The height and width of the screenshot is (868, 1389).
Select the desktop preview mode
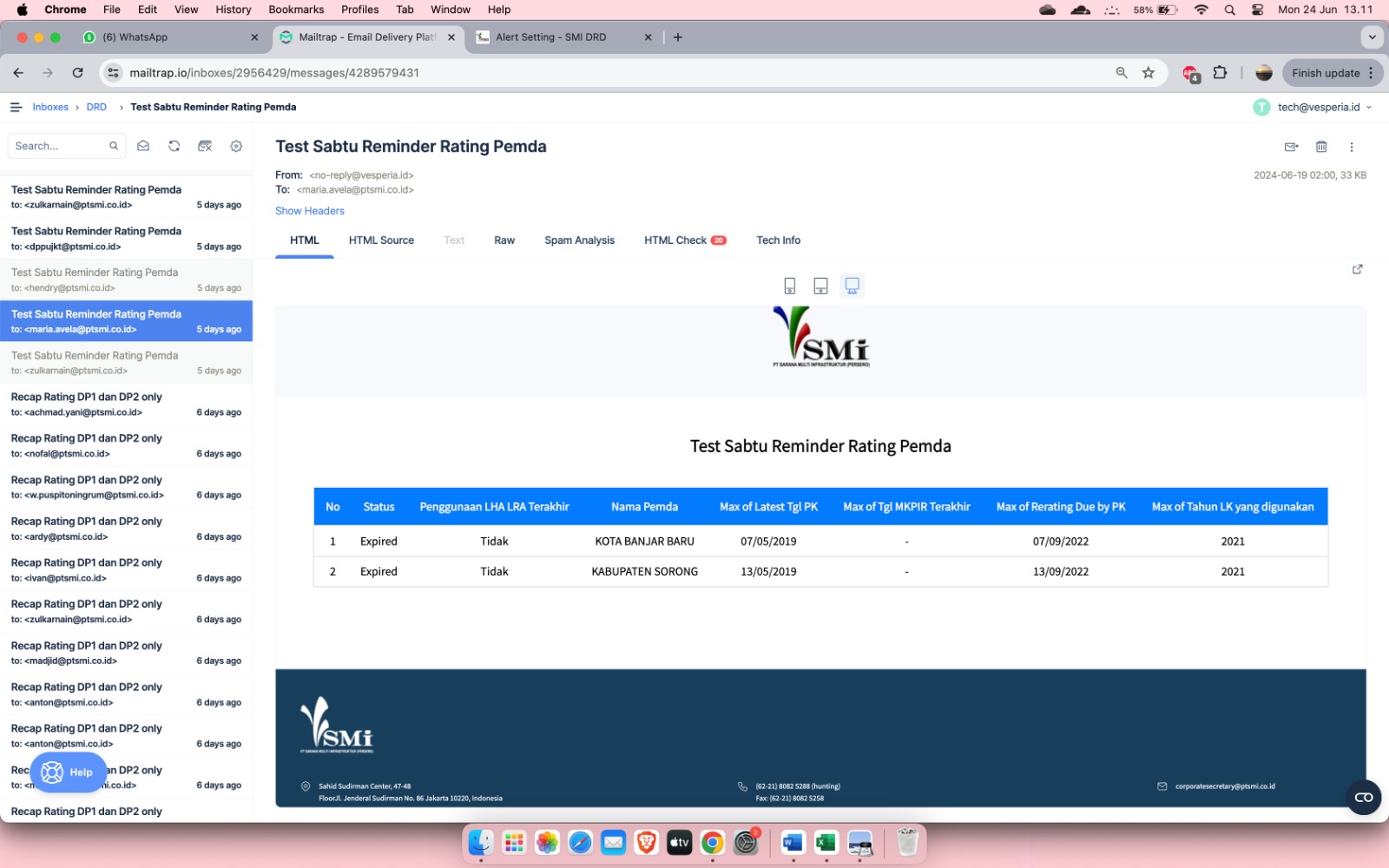coord(852,286)
